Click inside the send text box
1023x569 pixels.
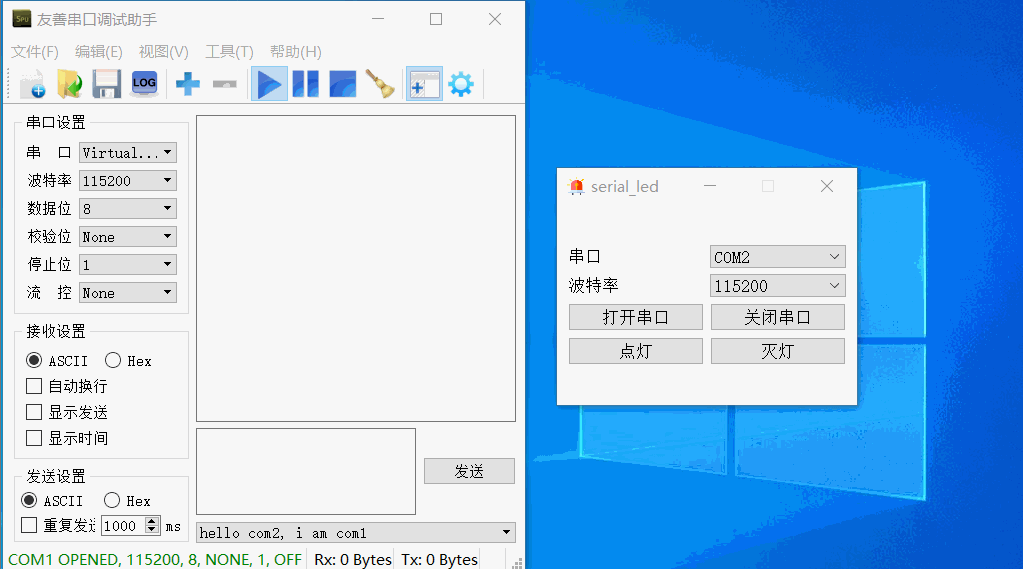pos(306,471)
